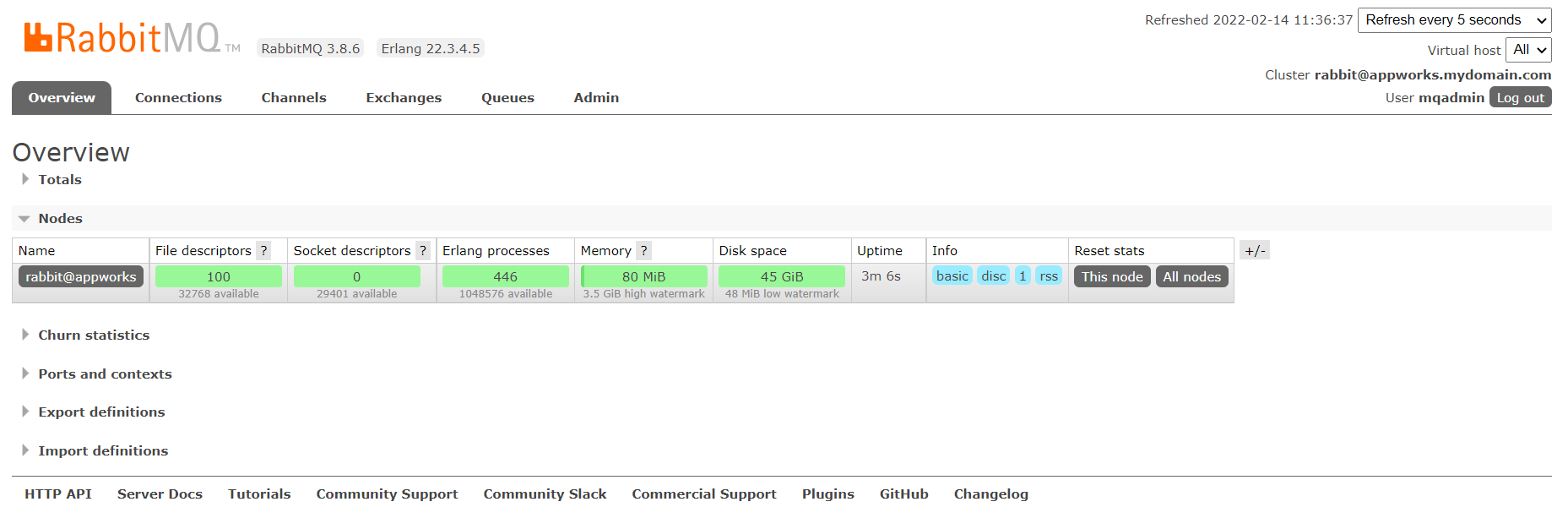Click the RabbitMQ logo
The image size is (1568, 529).
coord(122,38)
